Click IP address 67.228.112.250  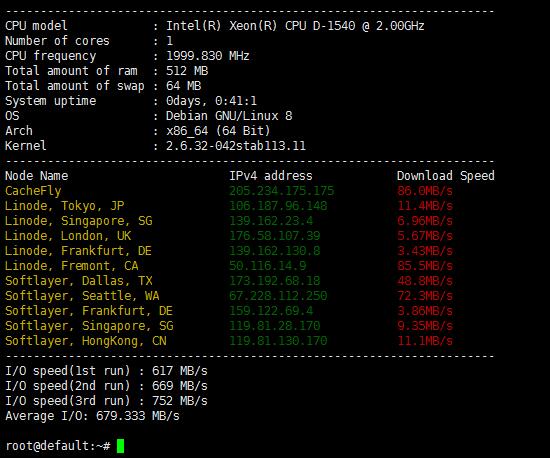tap(278, 296)
